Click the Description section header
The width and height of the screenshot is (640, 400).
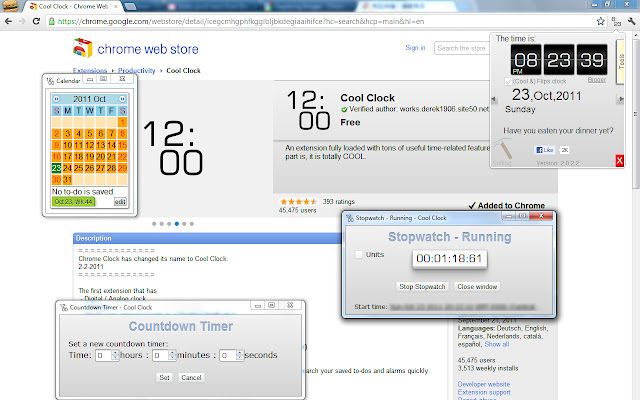[x=207, y=238]
